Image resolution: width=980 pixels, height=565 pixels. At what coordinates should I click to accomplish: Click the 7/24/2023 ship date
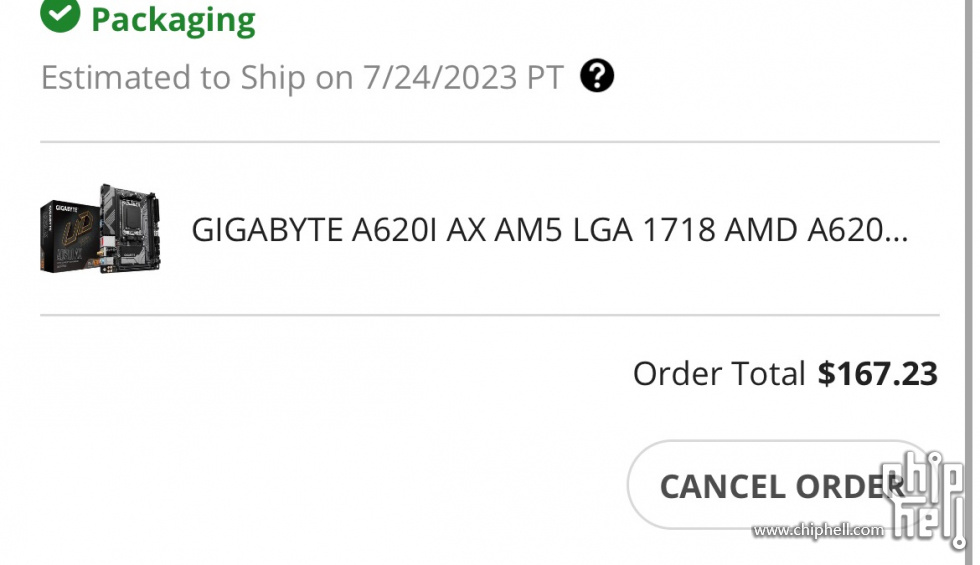click(x=440, y=78)
